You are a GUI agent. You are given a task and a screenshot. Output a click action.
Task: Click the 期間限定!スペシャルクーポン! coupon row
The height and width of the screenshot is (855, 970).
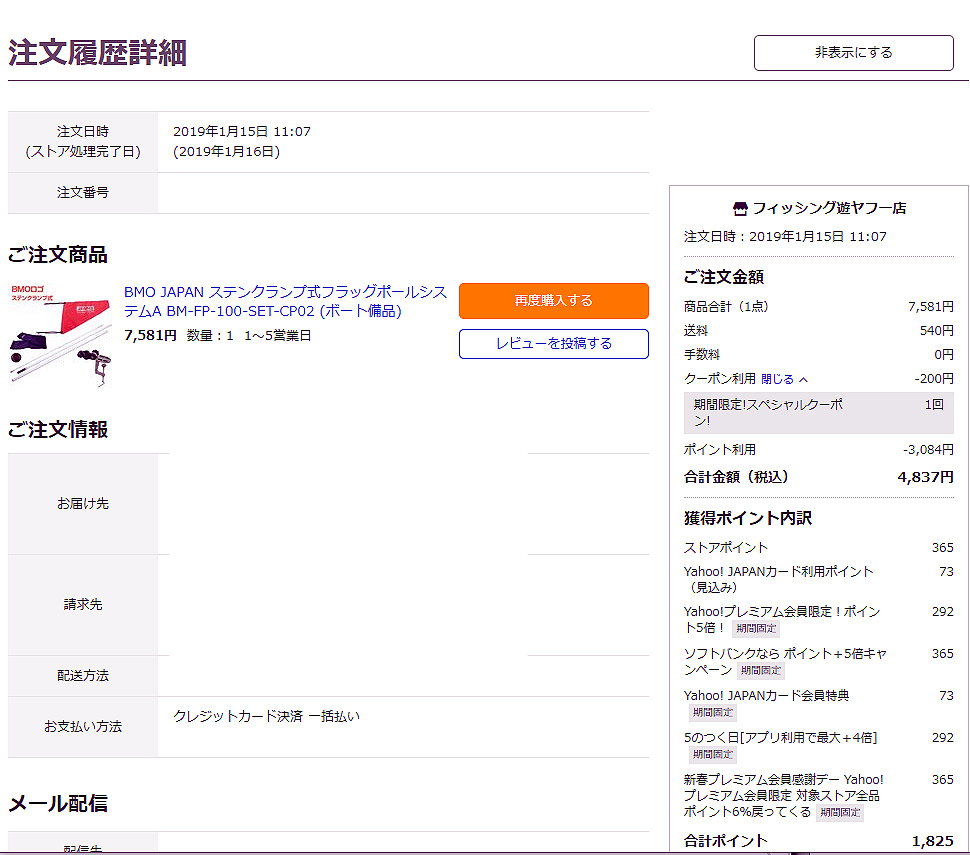pos(818,413)
